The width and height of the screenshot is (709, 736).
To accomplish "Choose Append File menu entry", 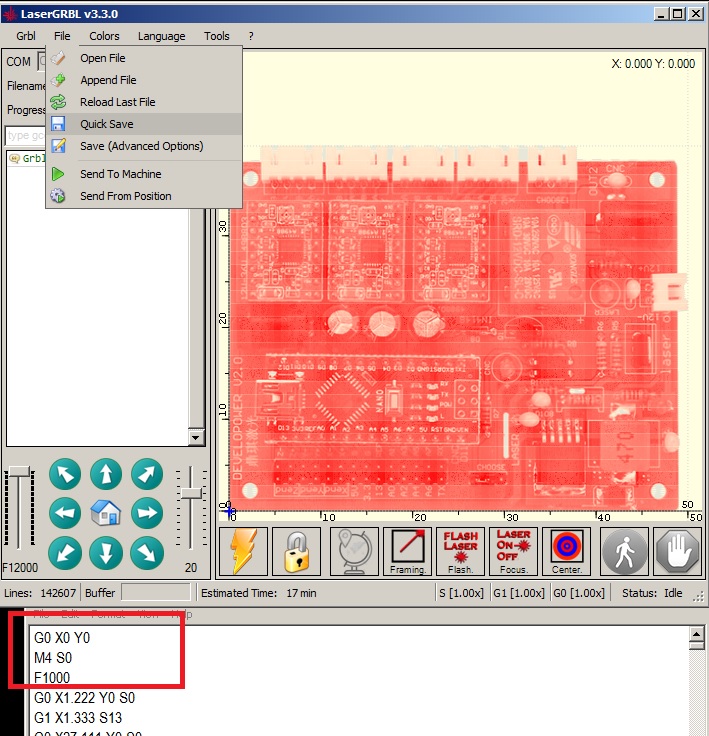I will click(x=144, y=80).
